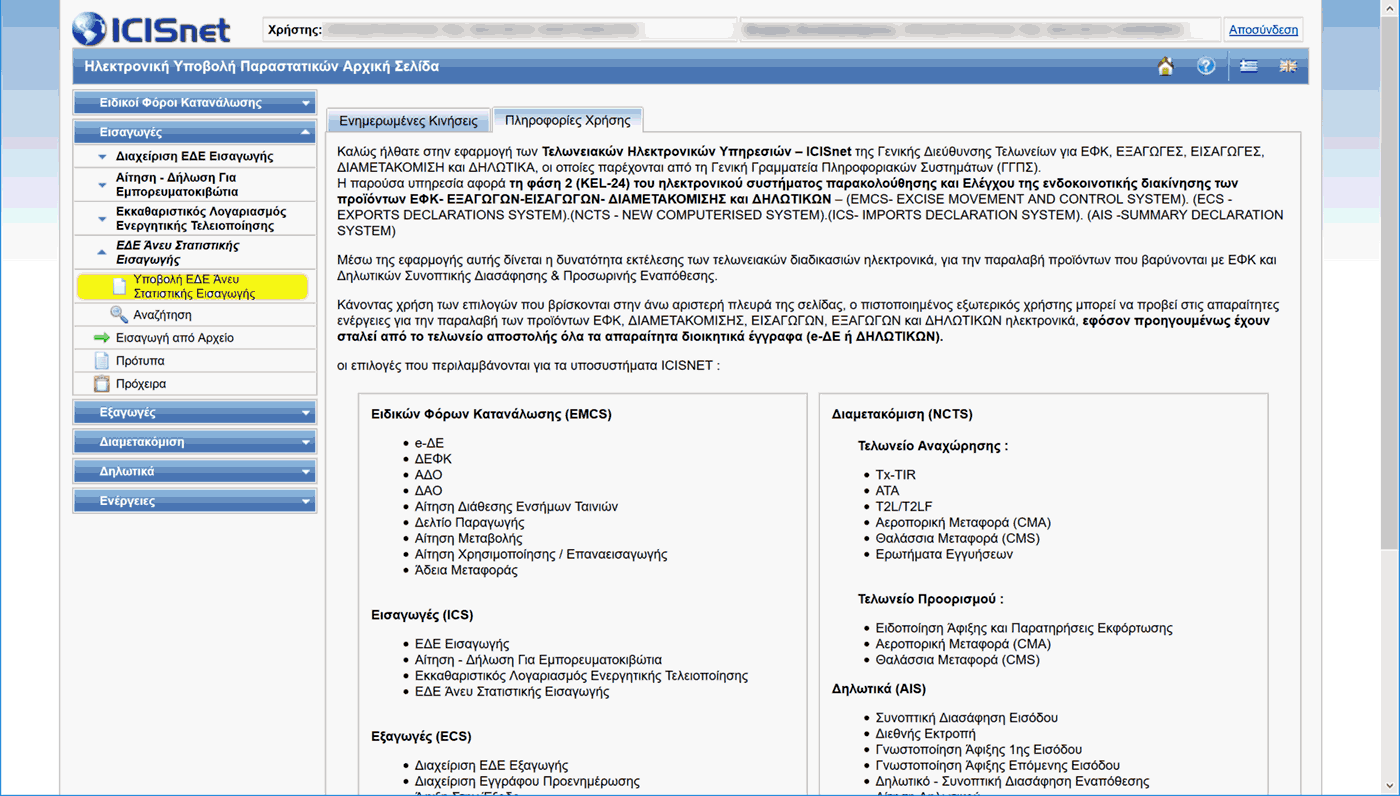Switch language with the Greek flag icon

coord(1249,66)
